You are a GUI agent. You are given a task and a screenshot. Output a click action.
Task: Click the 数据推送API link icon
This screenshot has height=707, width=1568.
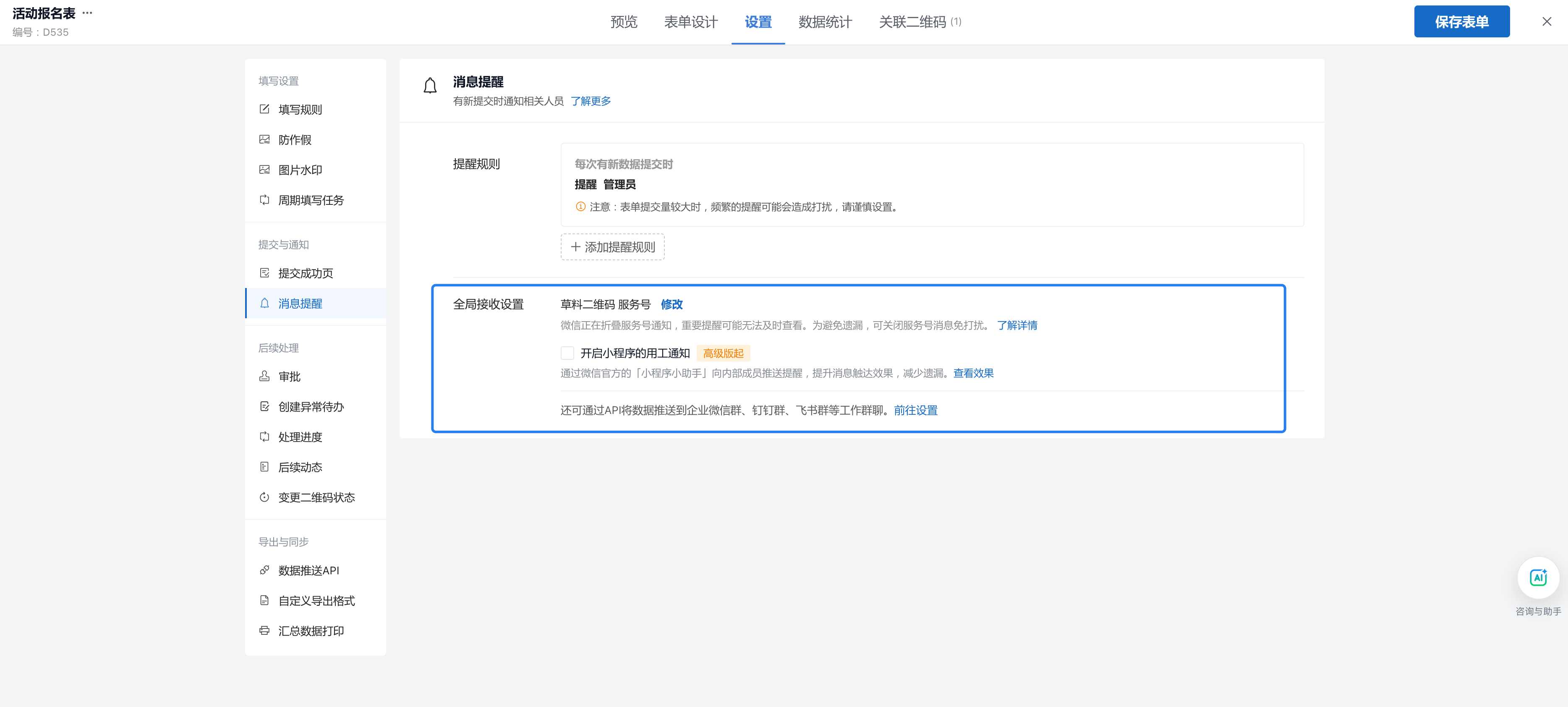pyautogui.click(x=264, y=570)
